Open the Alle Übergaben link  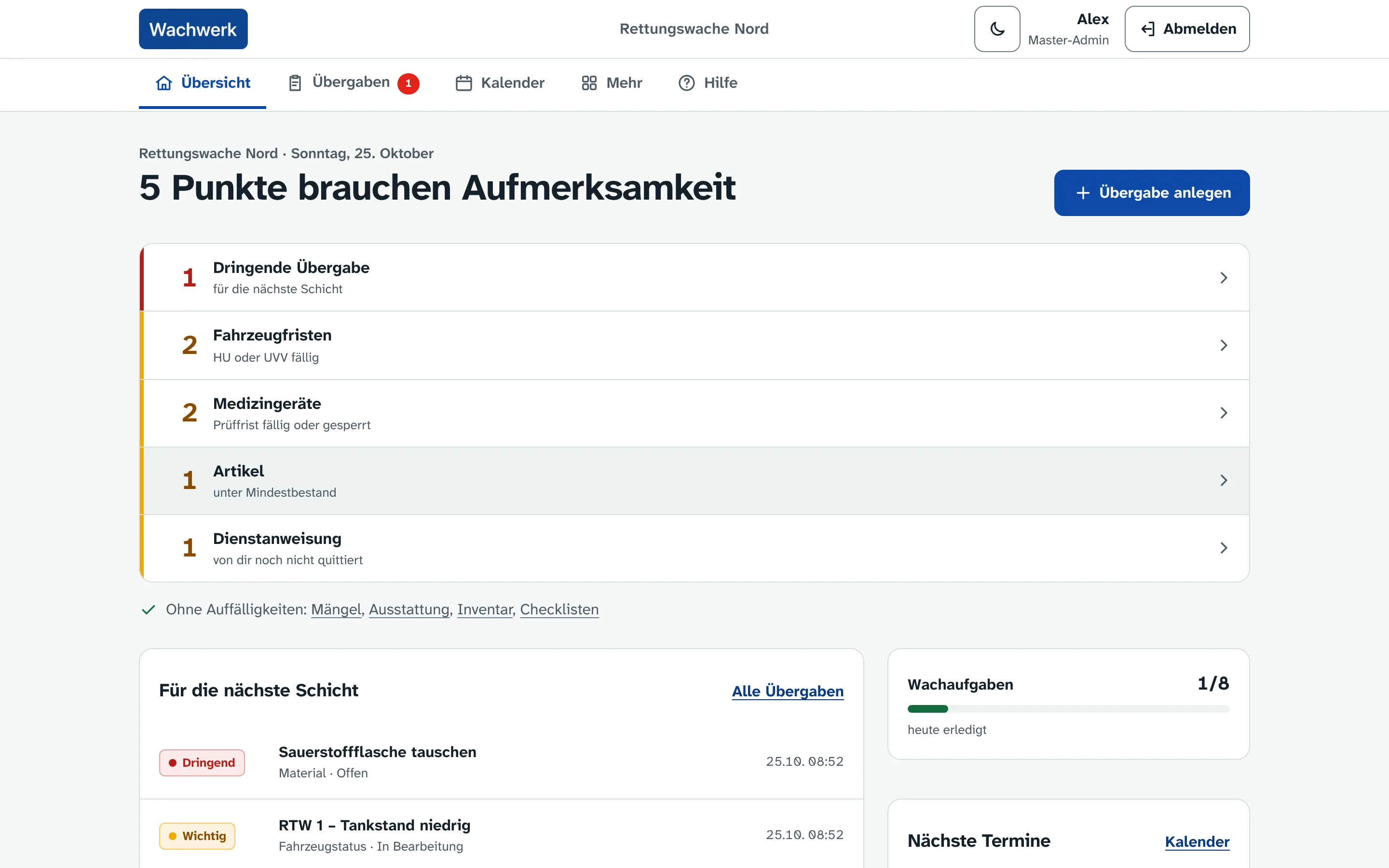pyautogui.click(x=788, y=691)
